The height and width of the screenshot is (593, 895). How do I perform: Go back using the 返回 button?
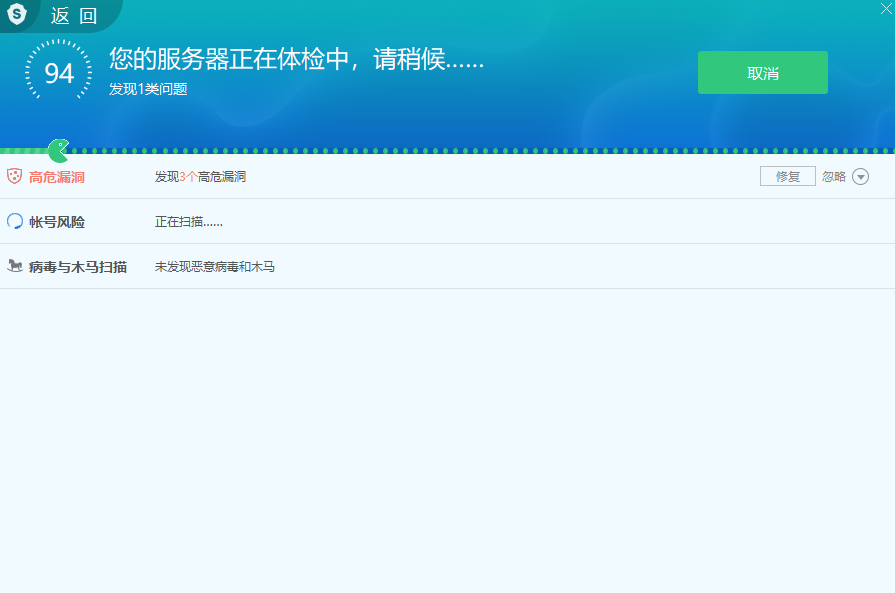pyautogui.click(x=74, y=15)
